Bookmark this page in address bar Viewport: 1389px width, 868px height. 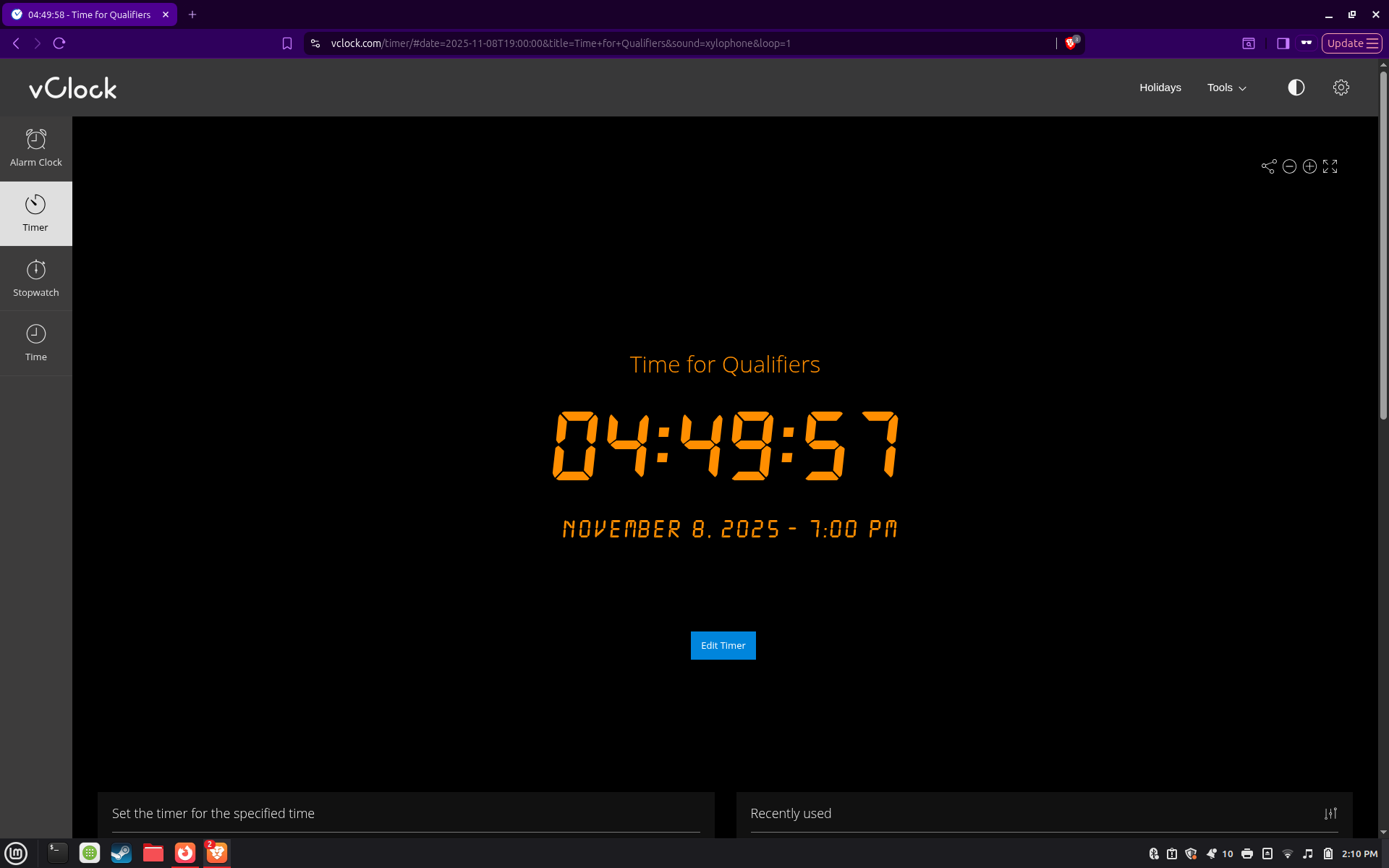[x=287, y=43]
